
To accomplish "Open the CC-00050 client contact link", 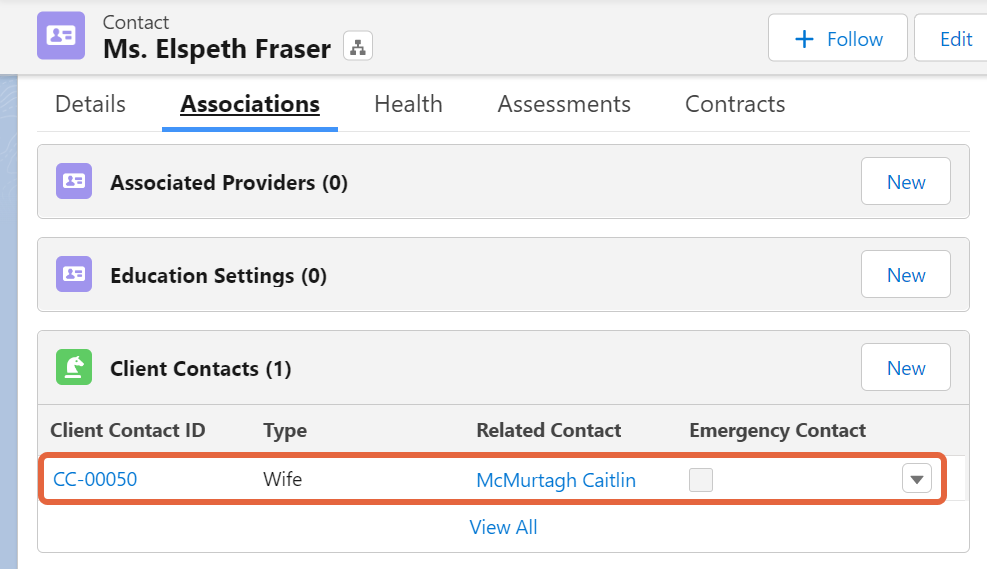I will click(95, 480).
